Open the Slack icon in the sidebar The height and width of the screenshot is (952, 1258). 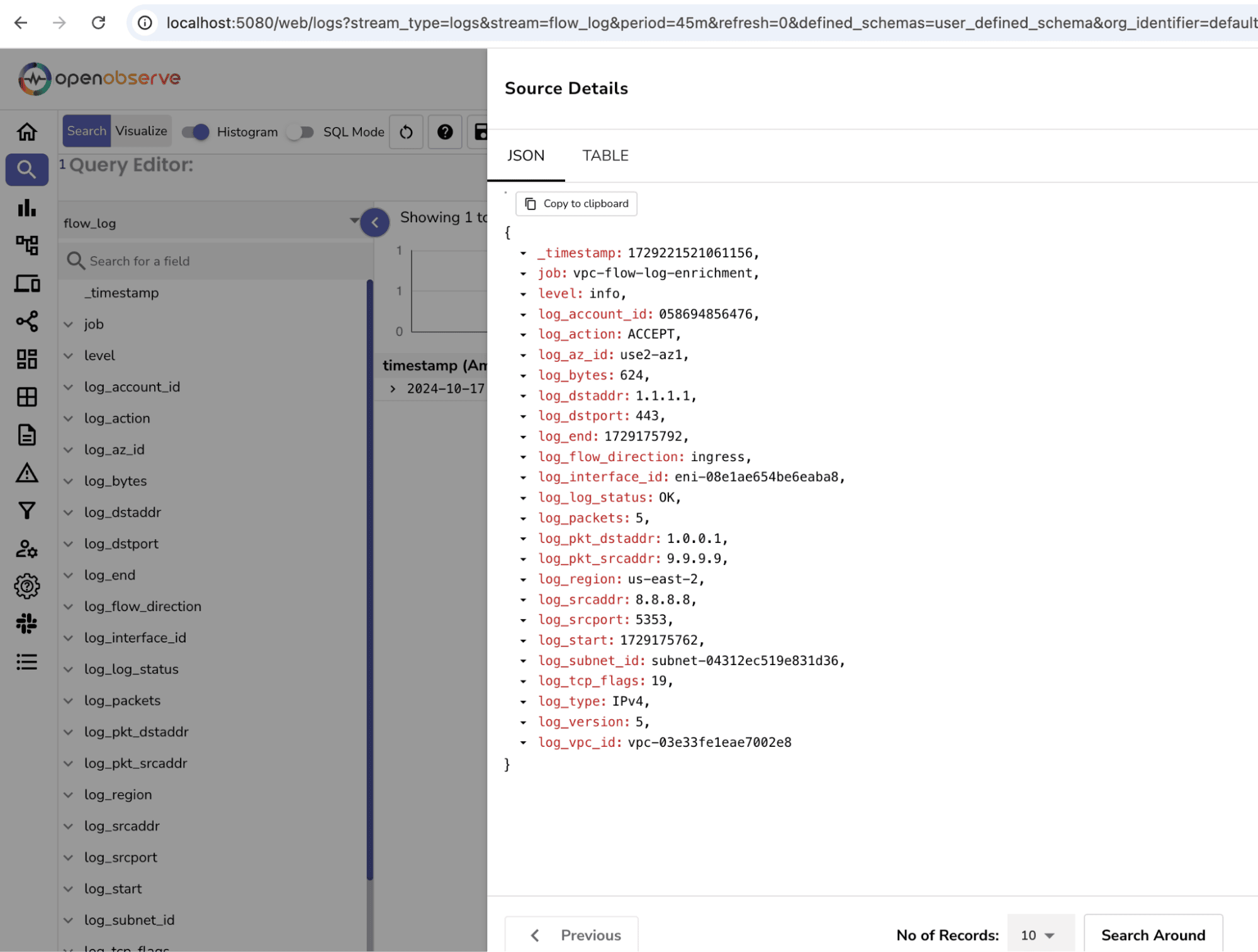[x=26, y=624]
